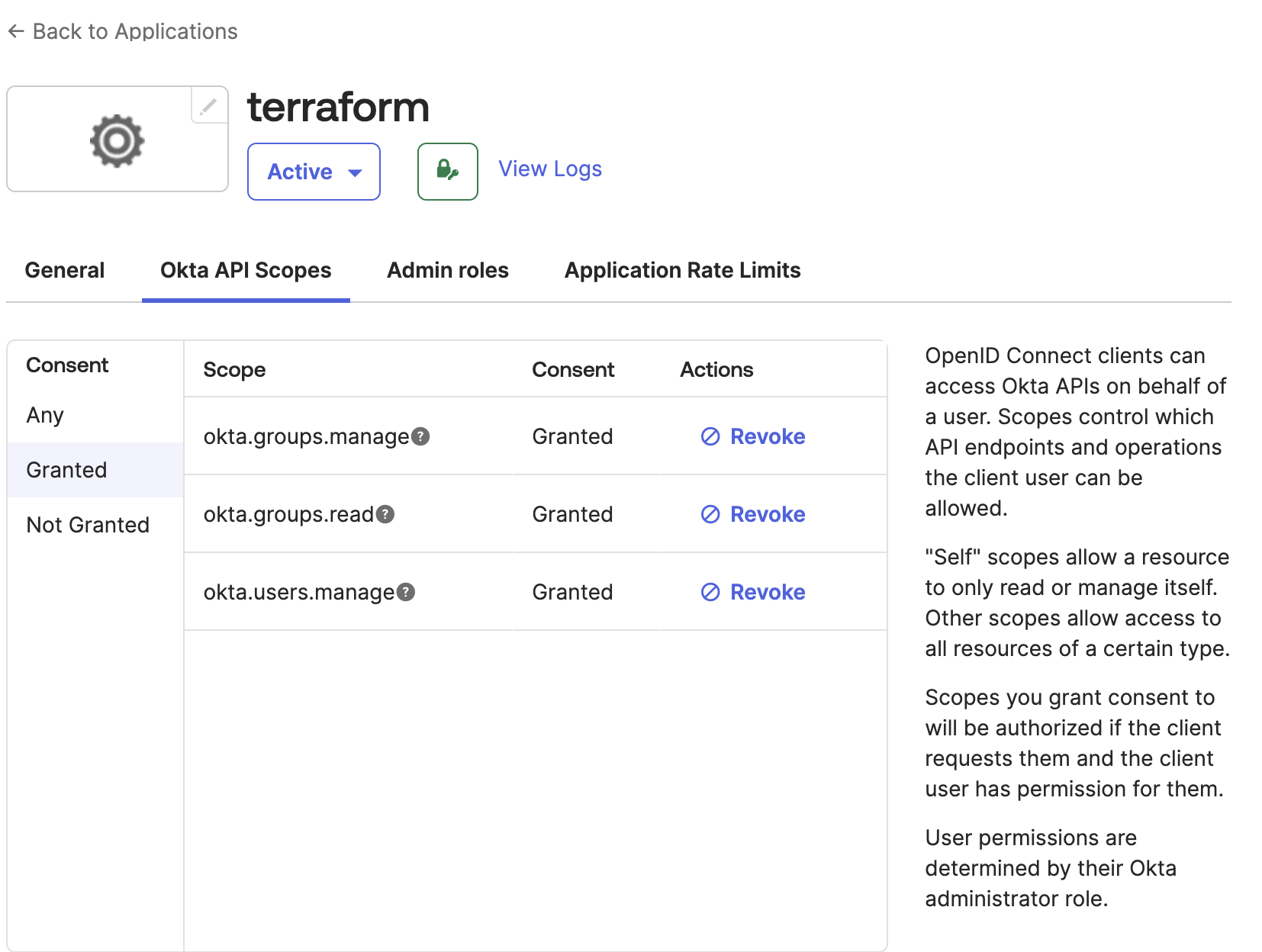Revoke the okta.groups.manage scope
The image size is (1262, 952).
(753, 436)
